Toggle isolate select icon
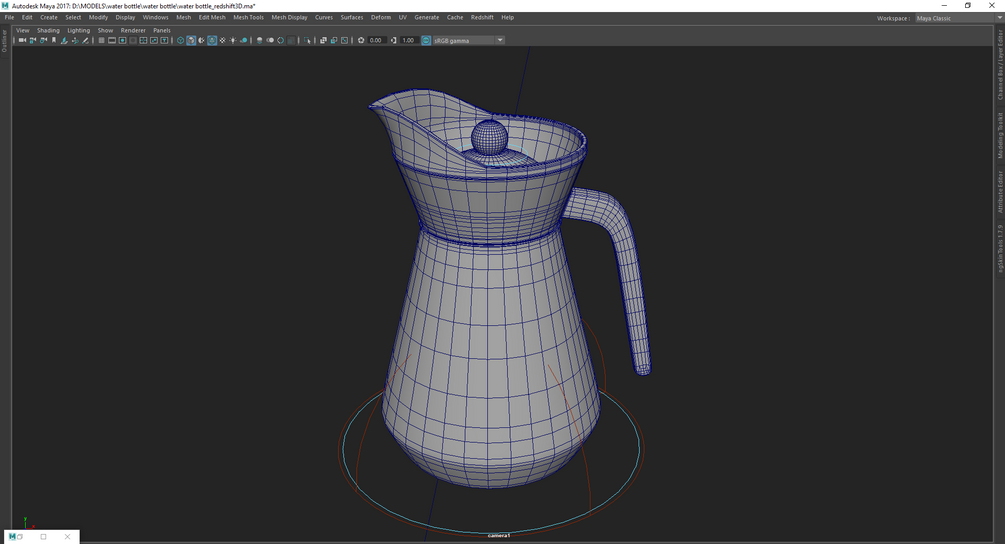 (x=309, y=40)
